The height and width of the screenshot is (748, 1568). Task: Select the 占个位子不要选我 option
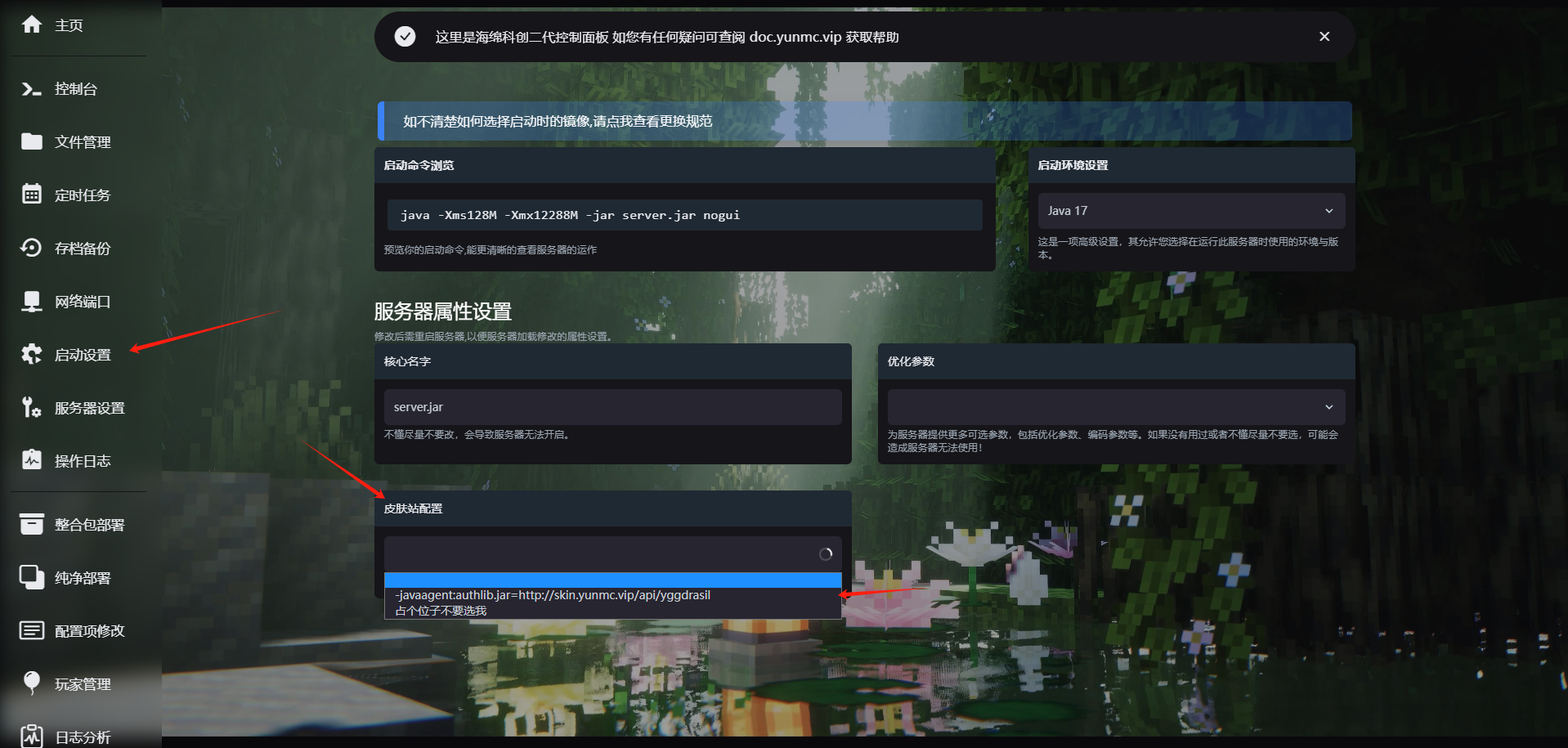click(612, 611)
